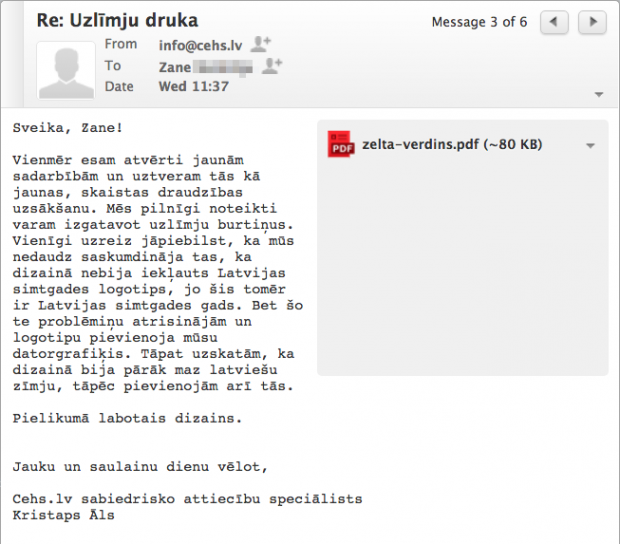620x544 pixels.
Task: Open the zelta-verdins.pdf attachment filename
Action: 452,145
